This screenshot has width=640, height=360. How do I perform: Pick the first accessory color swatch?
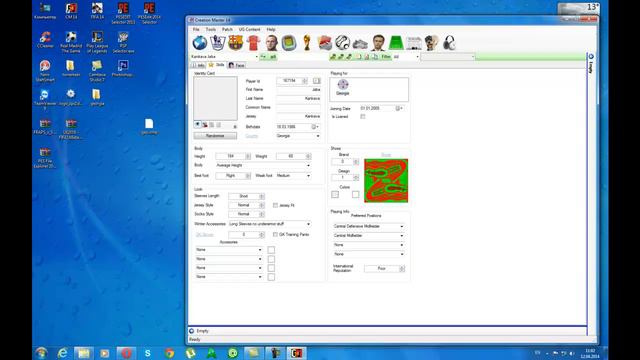point(271,250)
